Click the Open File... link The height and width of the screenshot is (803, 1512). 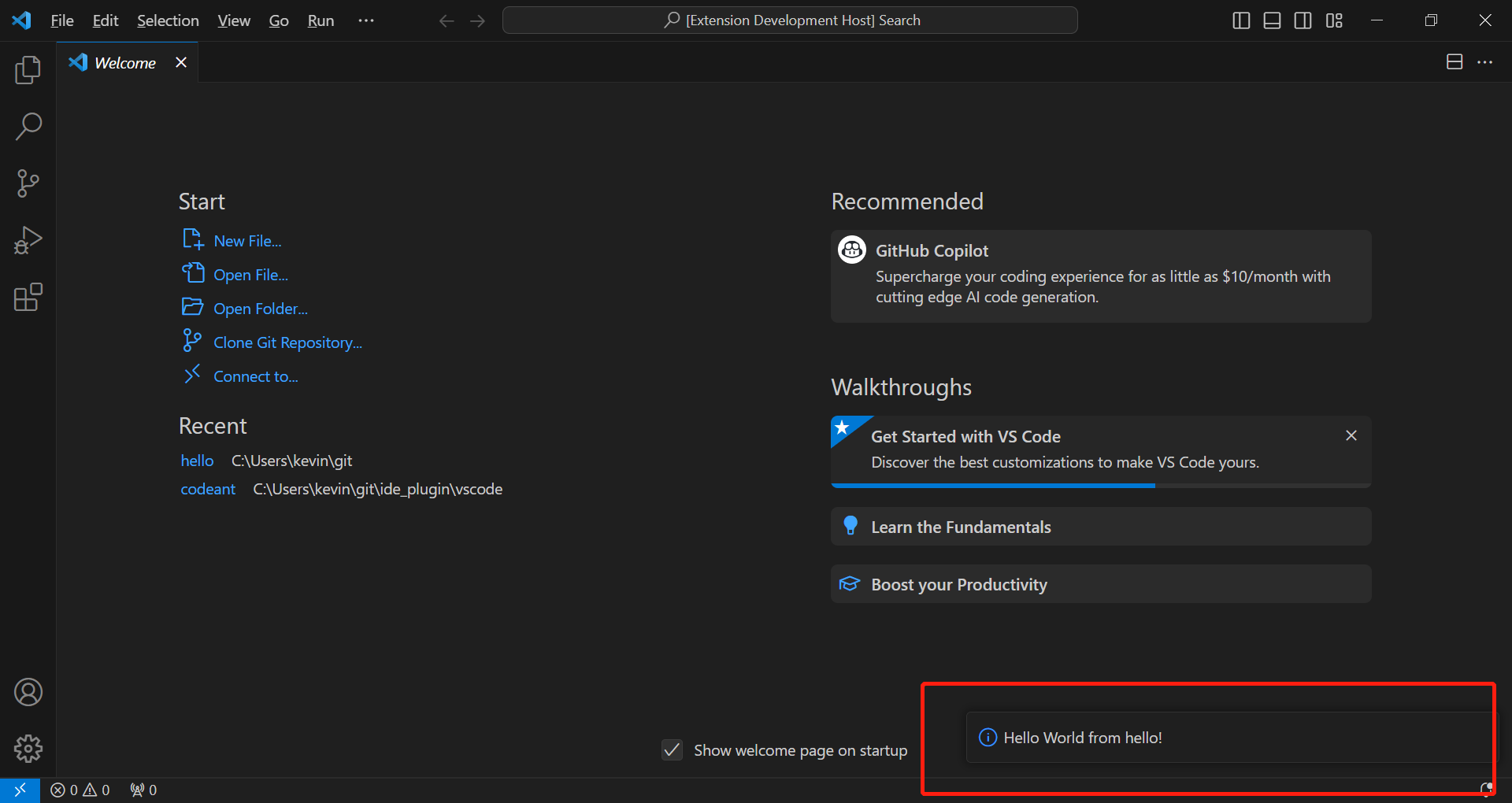(x=235, y=274)
